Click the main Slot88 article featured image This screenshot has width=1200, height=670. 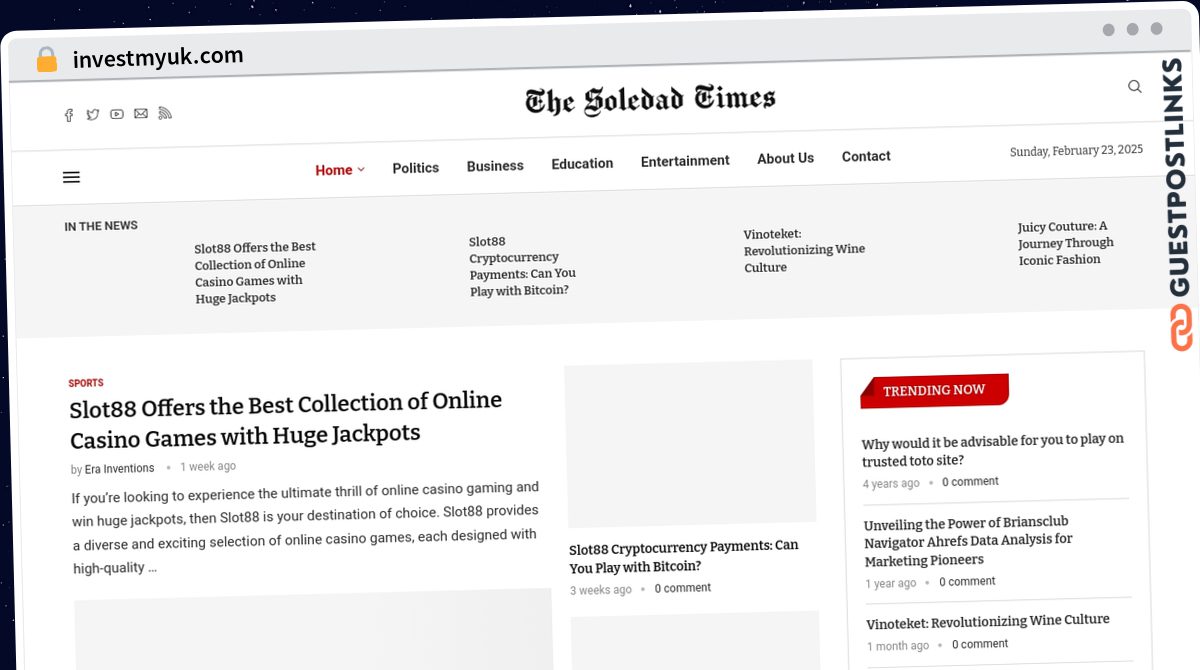coord(313,630)
